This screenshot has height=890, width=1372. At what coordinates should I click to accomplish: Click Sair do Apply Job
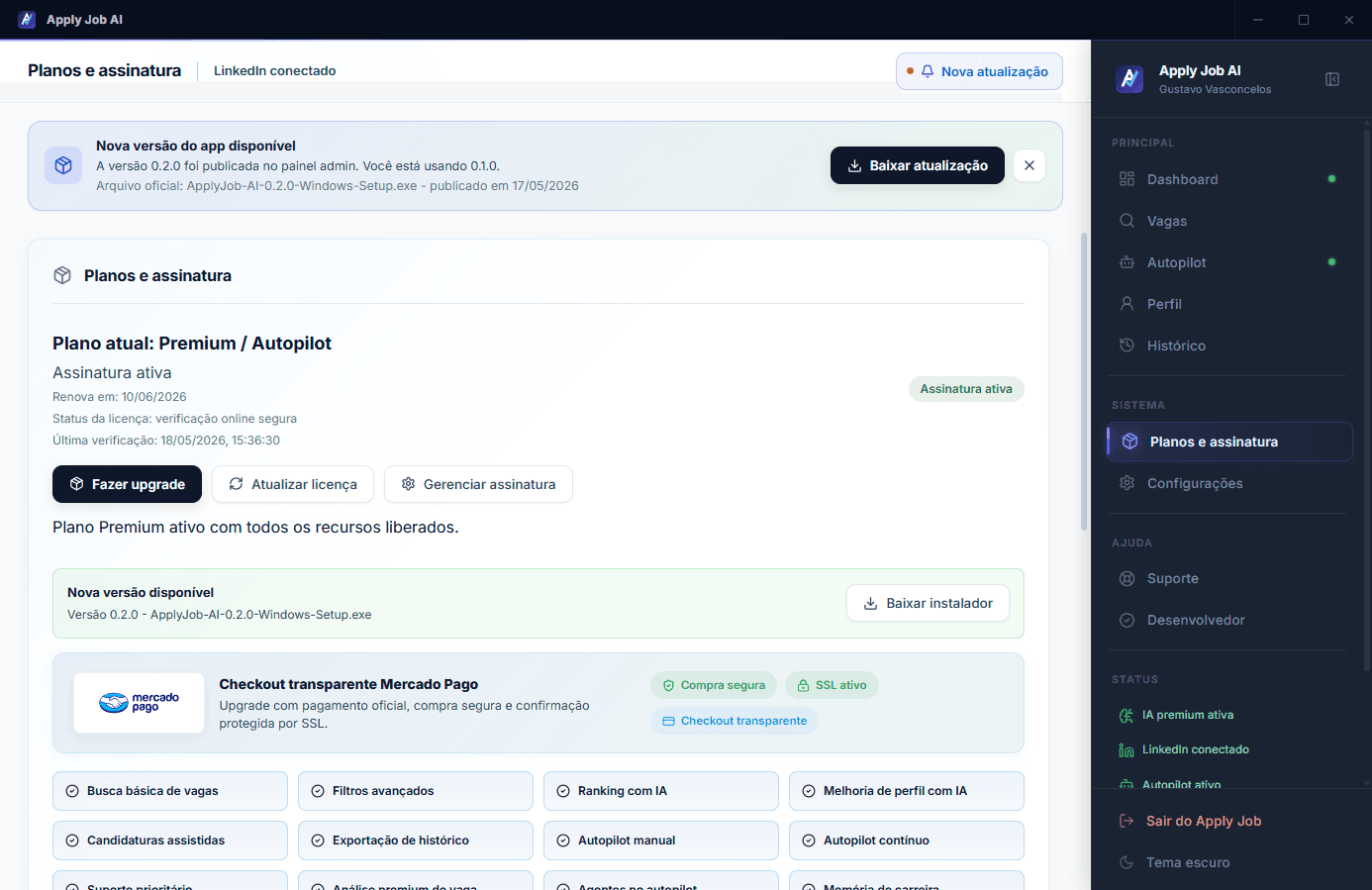[1203, 821]
